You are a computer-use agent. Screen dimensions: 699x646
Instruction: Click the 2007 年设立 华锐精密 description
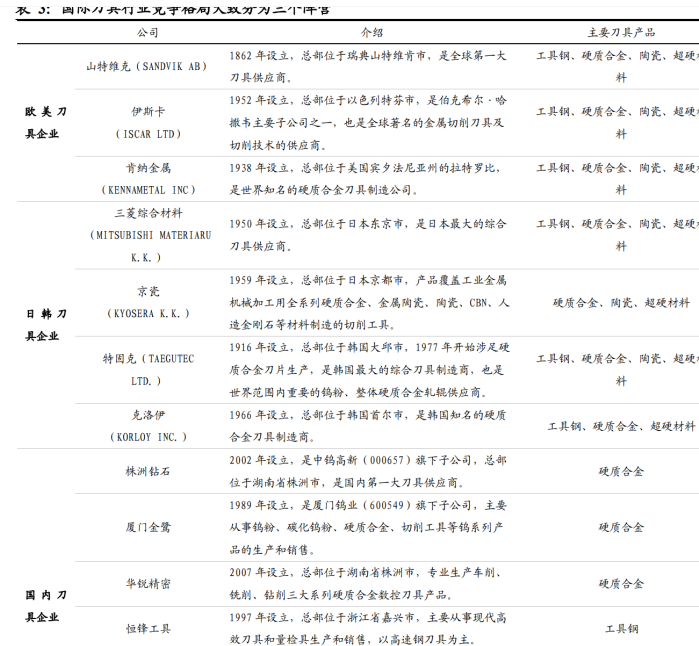tap(366, 584)
